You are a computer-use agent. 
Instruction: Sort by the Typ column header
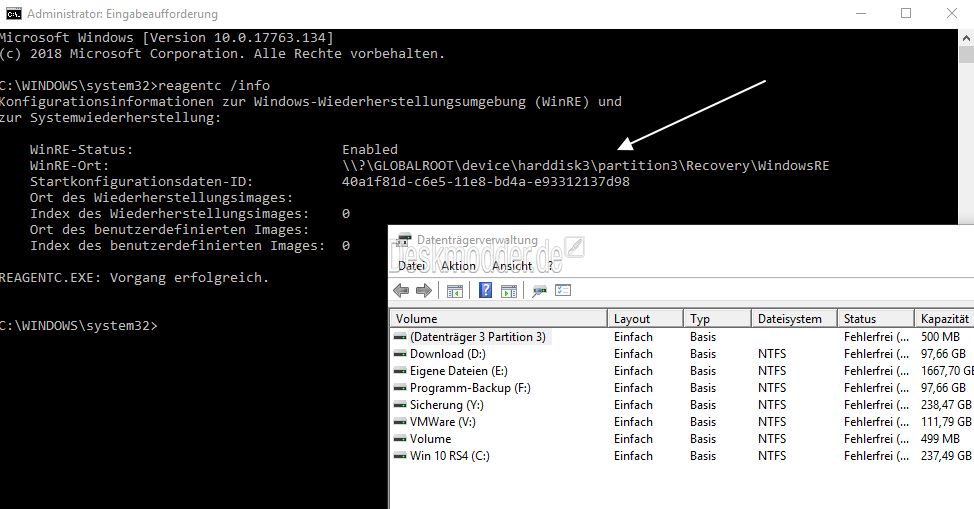pyautogui.click(x=717, y=318)
